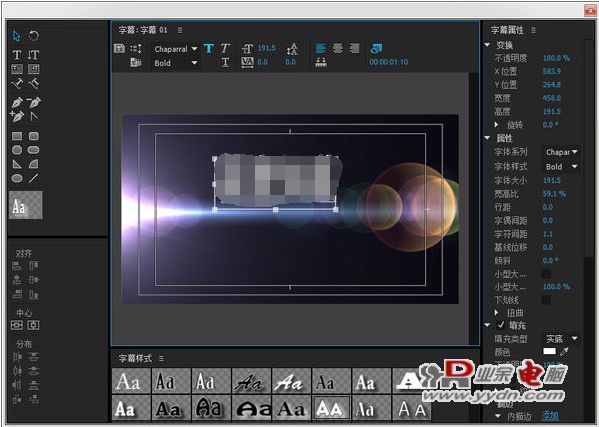Click the 添加 link beside 内描边

[550, 416]
